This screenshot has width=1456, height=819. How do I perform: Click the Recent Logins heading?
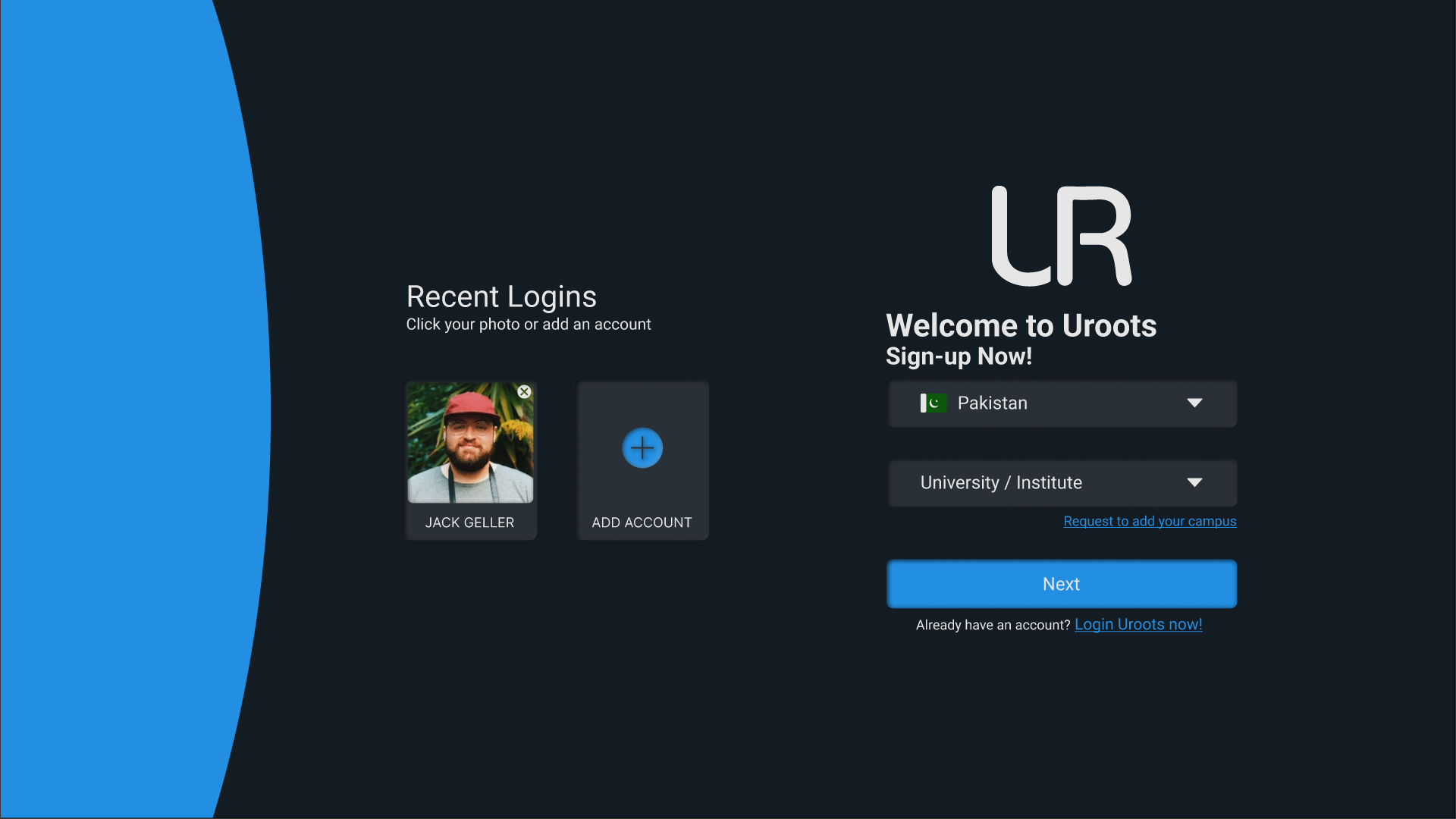pos(501,297)
